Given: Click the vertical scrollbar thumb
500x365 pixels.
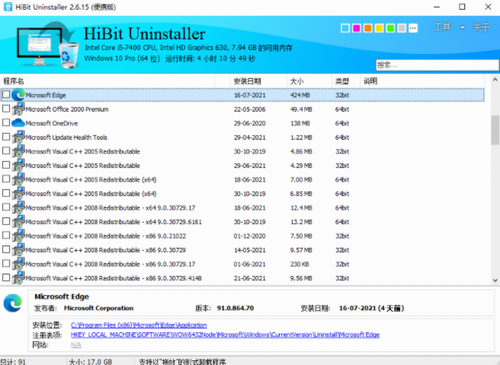Looking at the screenshot, I should pyautogui.click(x=495, y=130).
